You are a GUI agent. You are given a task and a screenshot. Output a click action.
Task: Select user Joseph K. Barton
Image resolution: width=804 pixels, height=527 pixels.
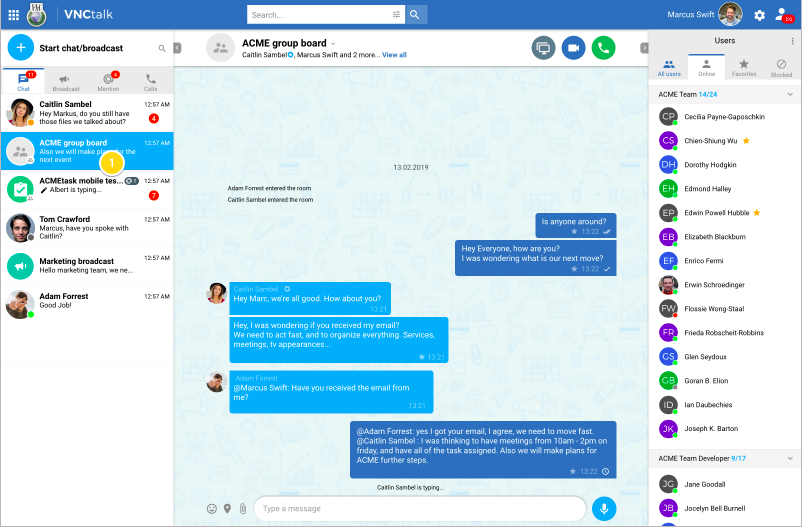[724, 429]
